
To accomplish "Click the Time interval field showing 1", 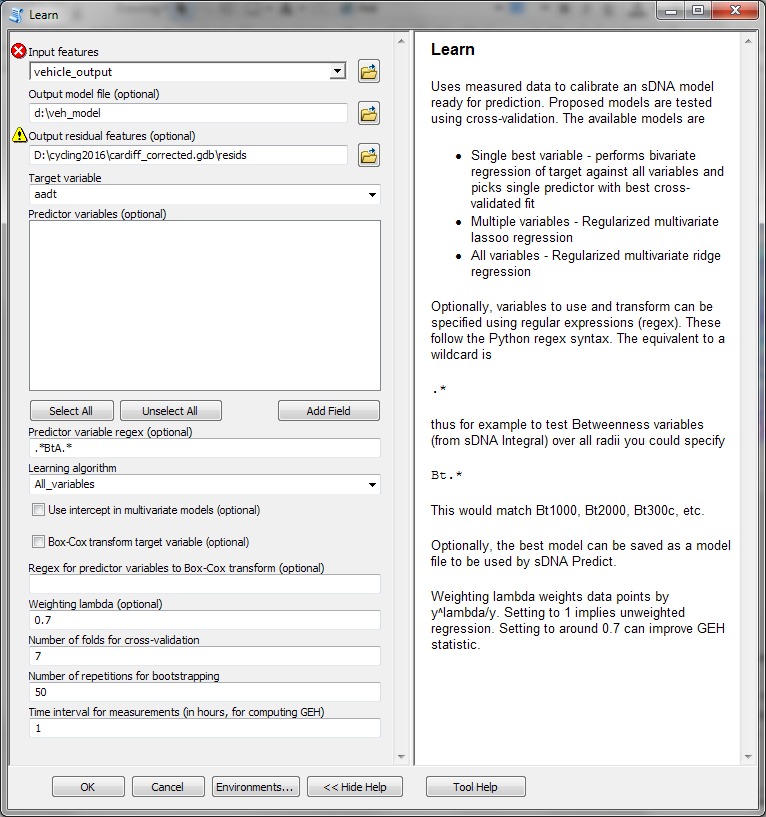I will pyautogui.click(x=205, y=728).
